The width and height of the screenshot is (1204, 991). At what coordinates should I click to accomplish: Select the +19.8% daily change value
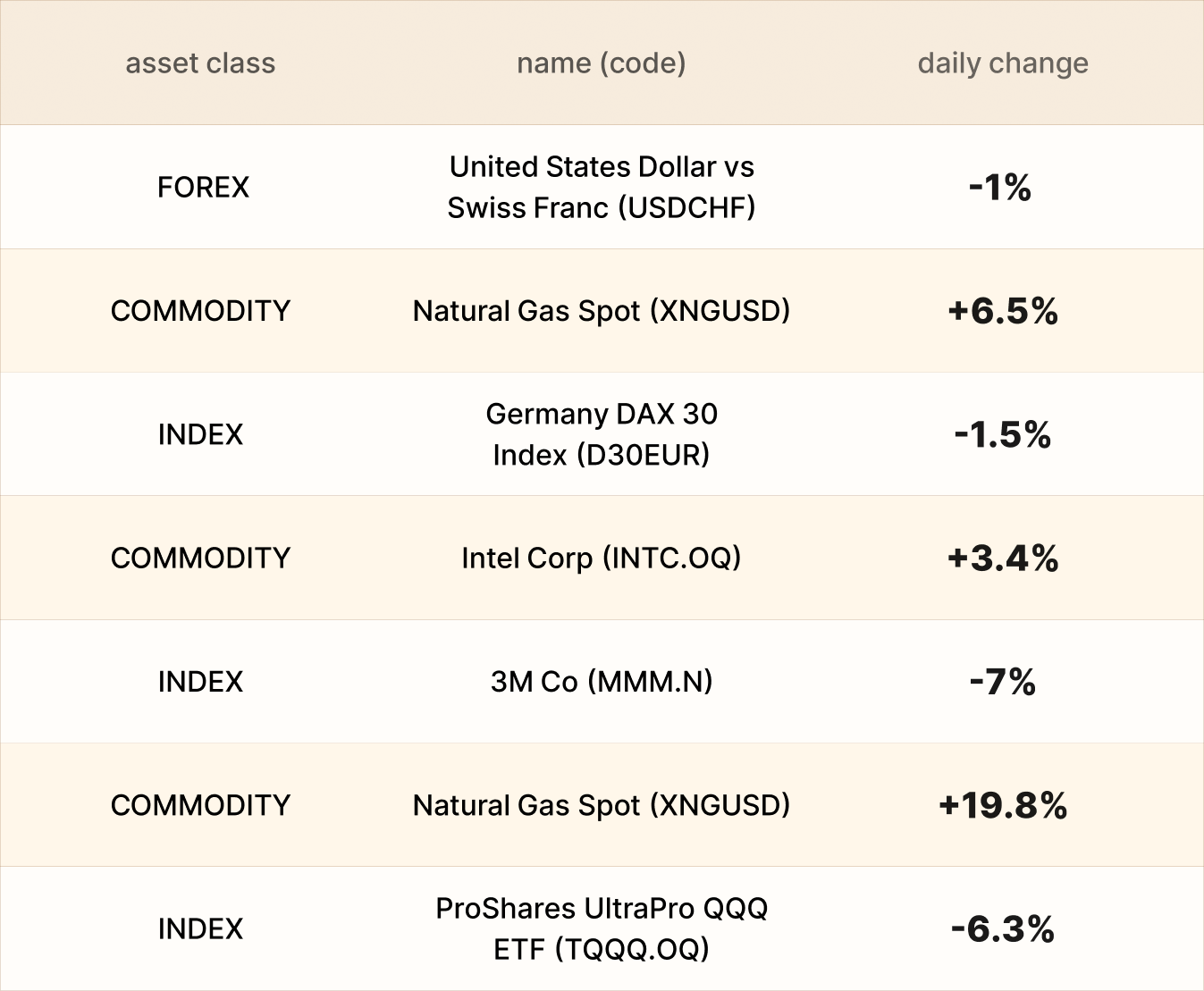pyautogui.click(x=1002, y=805)
